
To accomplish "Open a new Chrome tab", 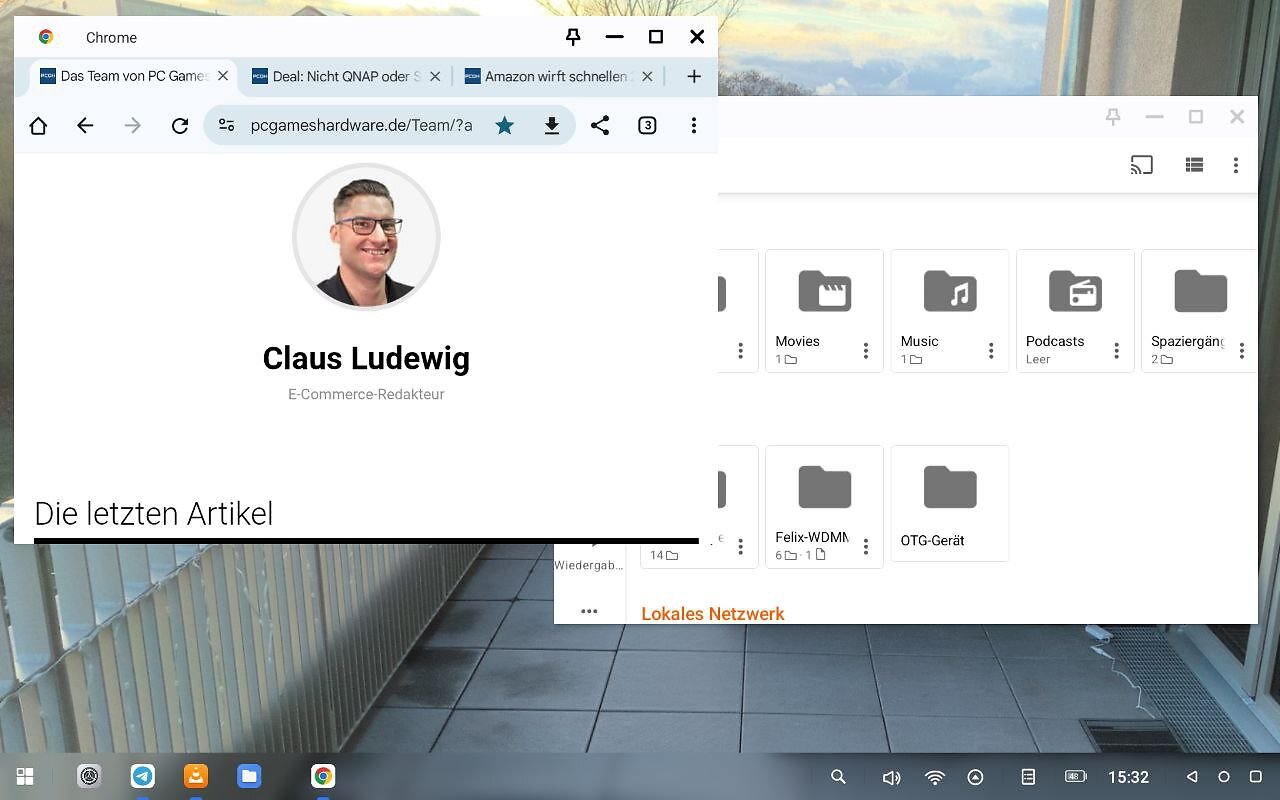I will [694, 76].
